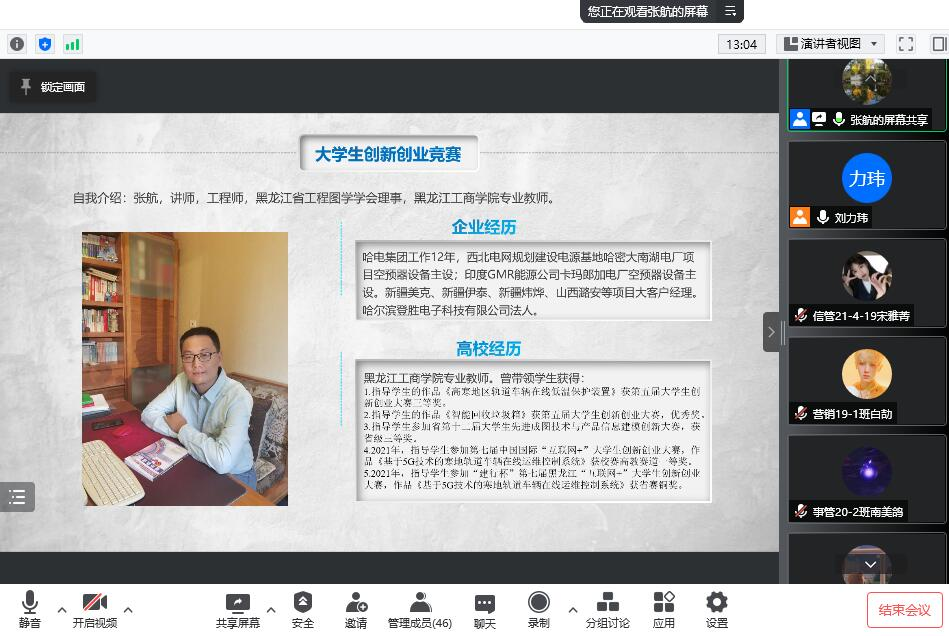Turn on camera with 开启视频
This screenshot has height=636, width=949.
click(95, 609)
